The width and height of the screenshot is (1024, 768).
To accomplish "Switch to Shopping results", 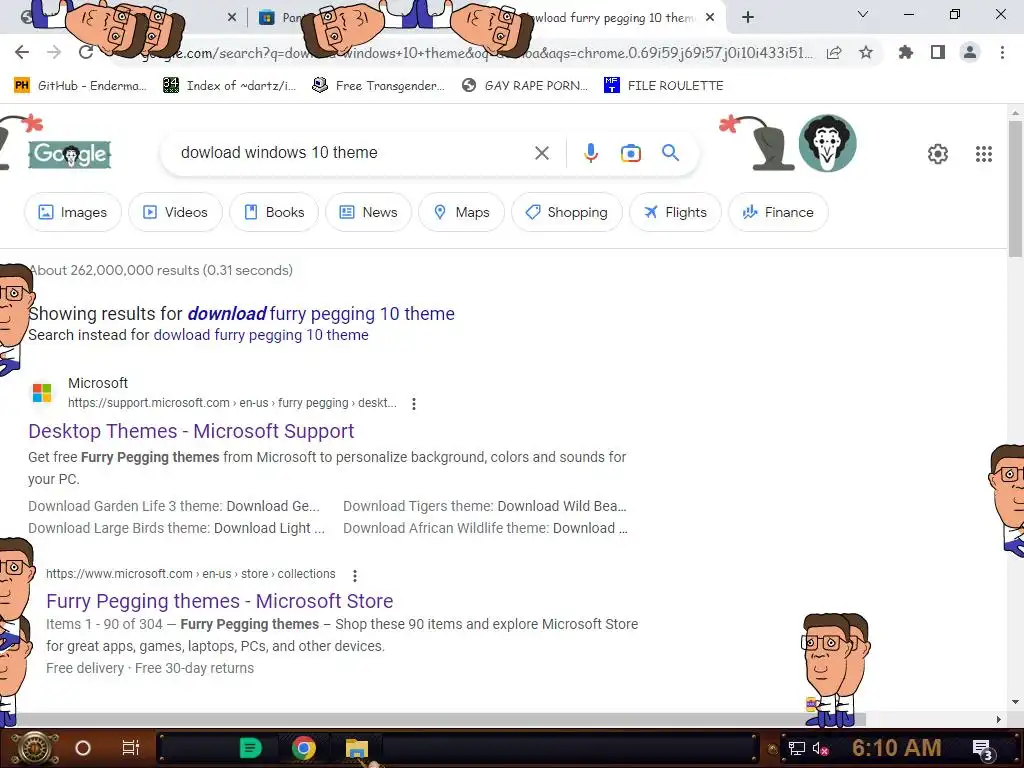I will coord(566,212).
